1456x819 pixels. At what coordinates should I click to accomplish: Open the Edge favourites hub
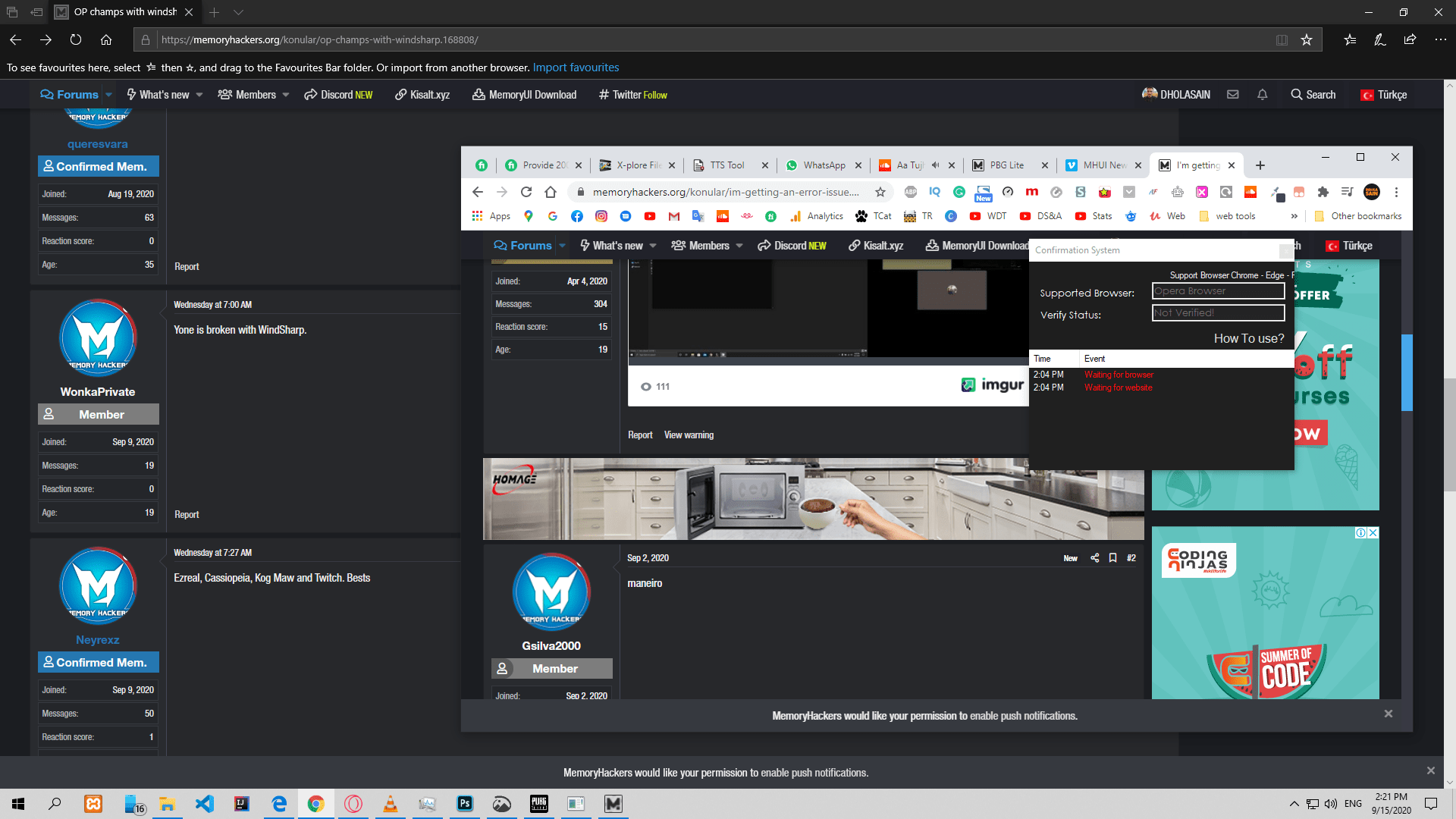1350,39
